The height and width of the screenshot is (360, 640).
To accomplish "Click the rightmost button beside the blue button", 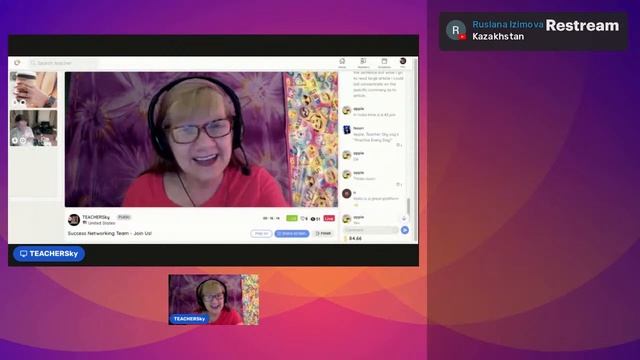I will click(x=323, y=233).
